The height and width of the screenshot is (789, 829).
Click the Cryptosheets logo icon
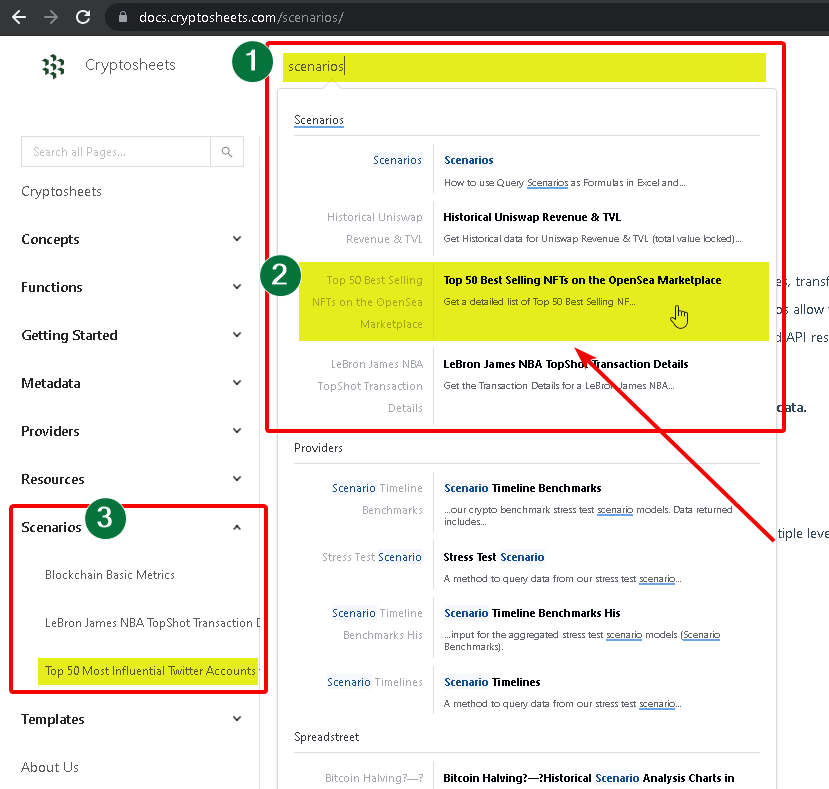53,67
